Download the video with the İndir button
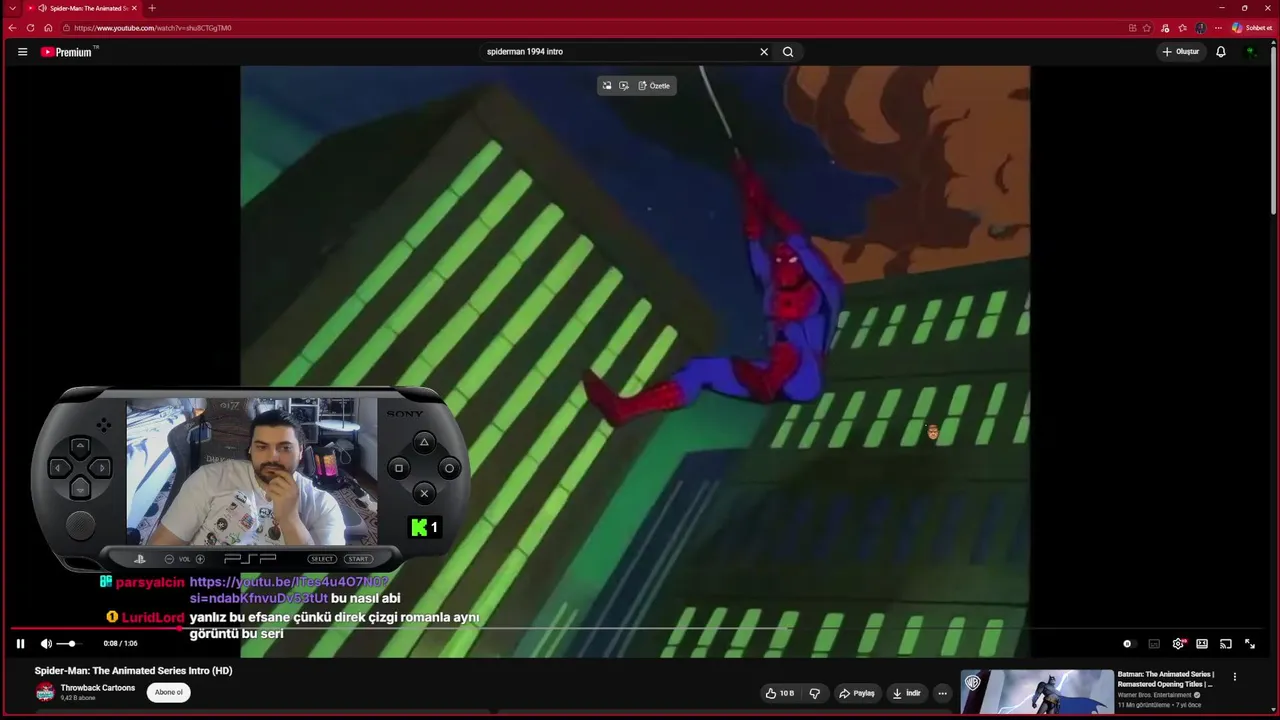 (907, 693)
